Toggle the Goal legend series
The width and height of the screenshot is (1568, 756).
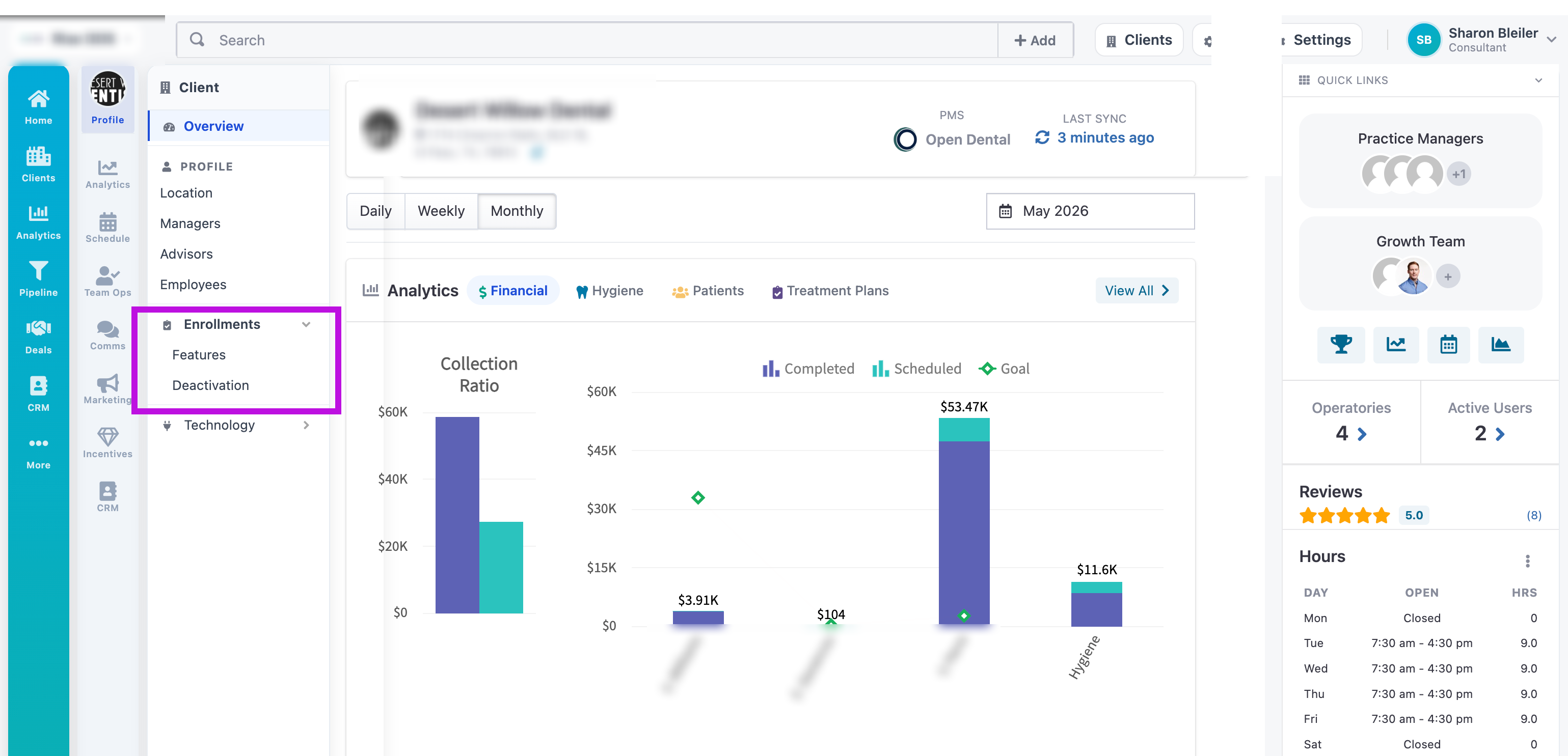(1004, 369)
